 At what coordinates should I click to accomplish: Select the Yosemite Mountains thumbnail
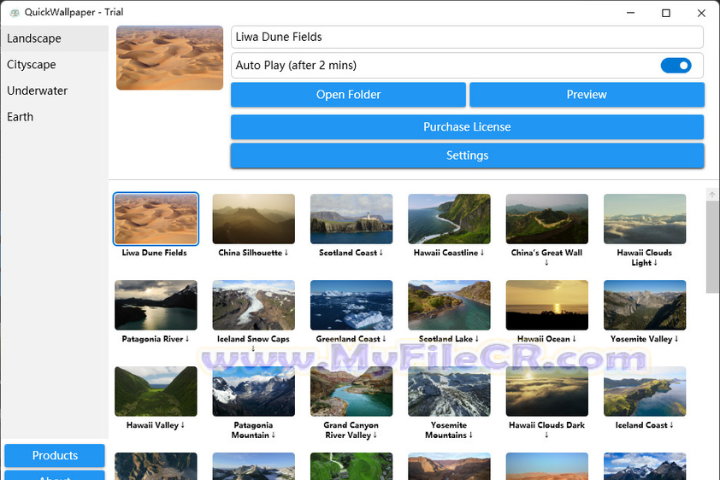coord(449,391)
